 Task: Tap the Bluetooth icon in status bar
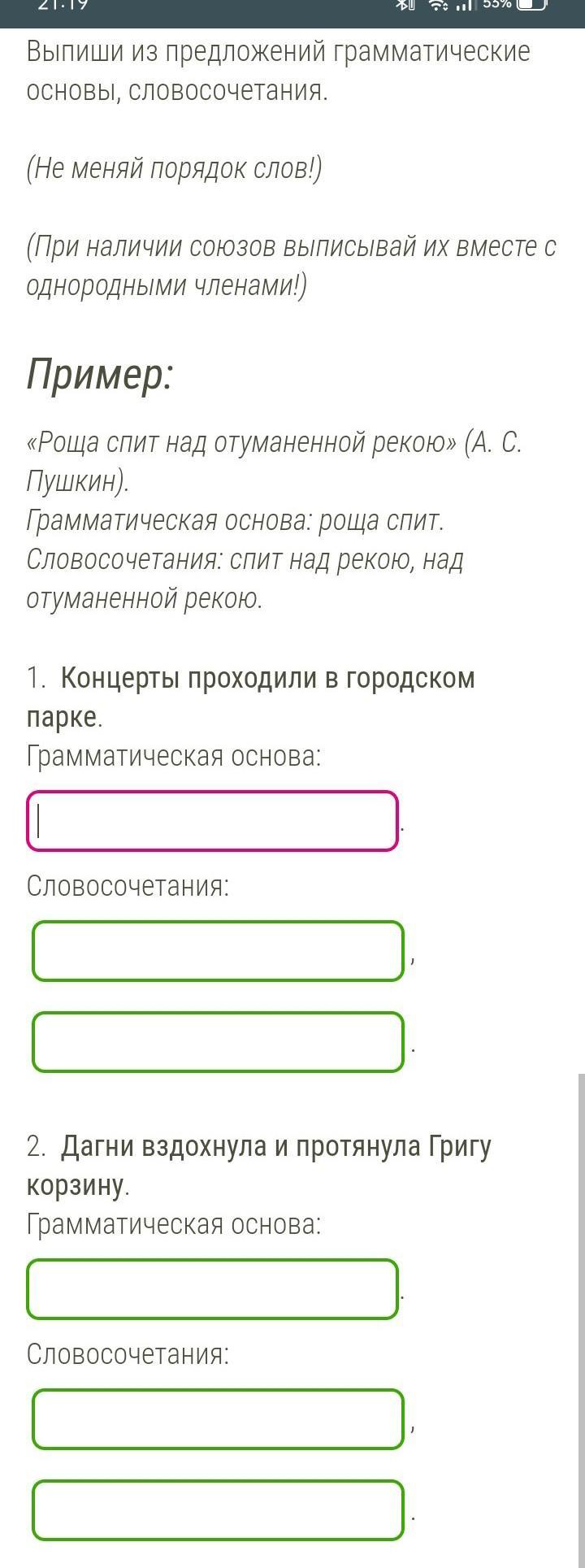[405, 5]
